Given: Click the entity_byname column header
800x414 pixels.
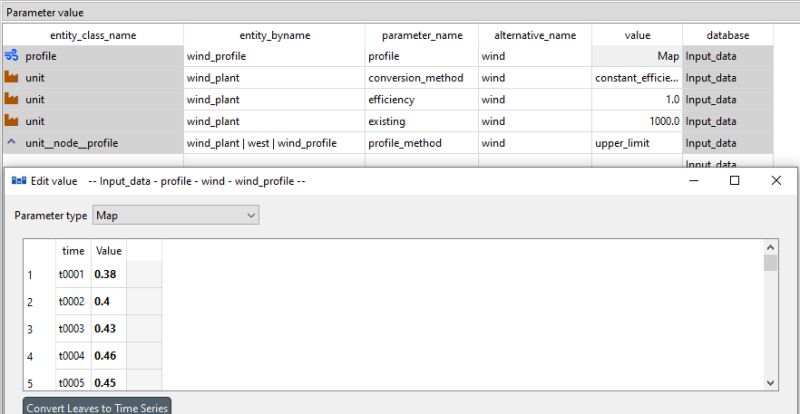Looking at the screenshot, I should pyautogui.click(x=274, y=35).
